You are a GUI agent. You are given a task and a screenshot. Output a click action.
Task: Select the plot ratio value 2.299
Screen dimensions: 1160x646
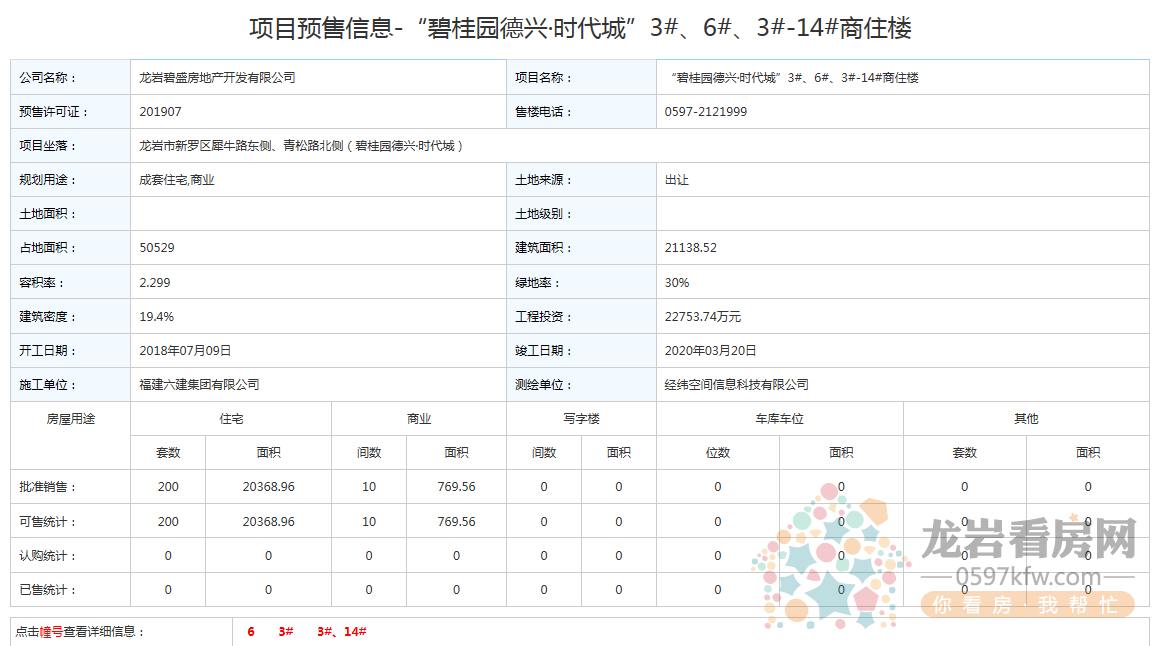(155, 283)
